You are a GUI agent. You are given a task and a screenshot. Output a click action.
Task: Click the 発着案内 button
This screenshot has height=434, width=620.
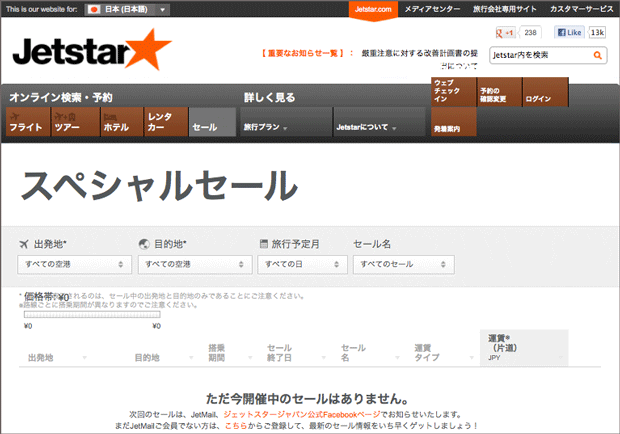(x=454, y=122)
